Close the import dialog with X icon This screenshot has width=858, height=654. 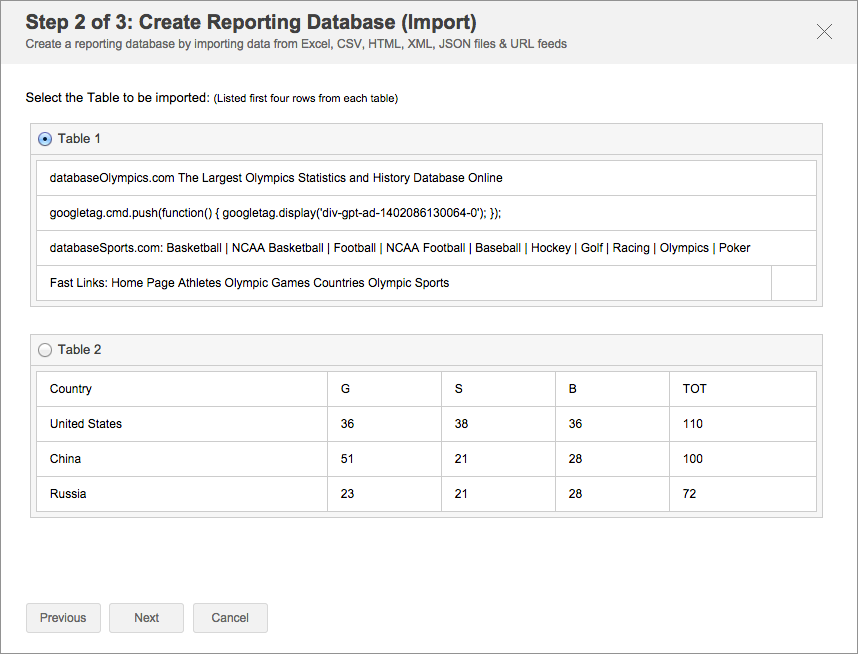824,32
